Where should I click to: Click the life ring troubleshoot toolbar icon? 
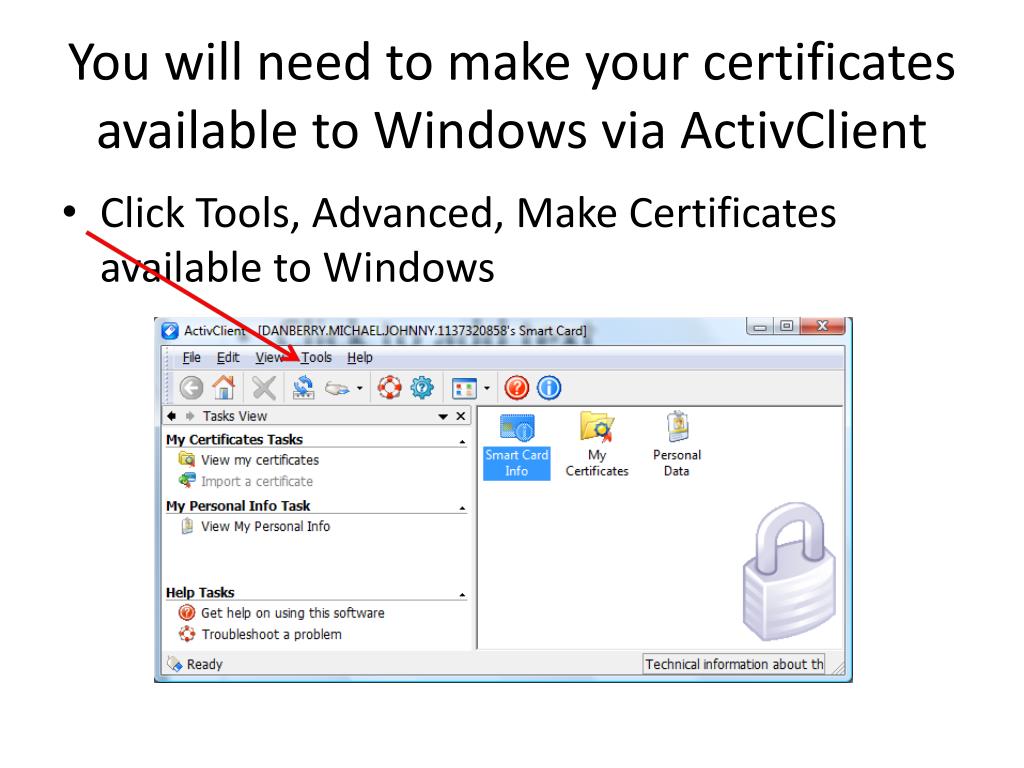[x=389, y=388]
